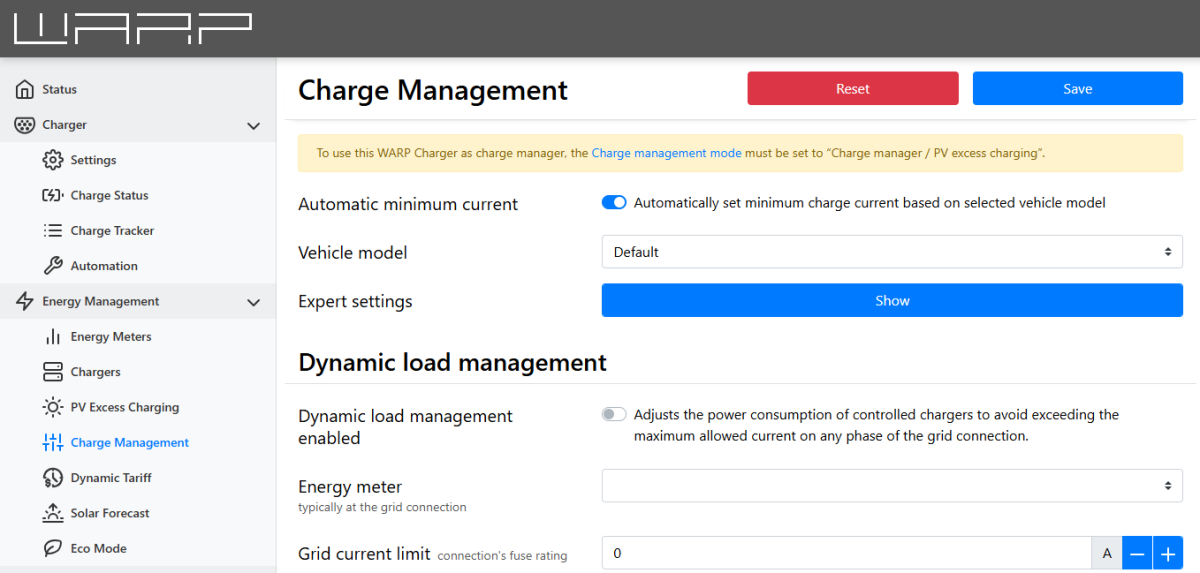Open Automation via wrench icon
This screenshot has height=573, width=1200.
[x=53, y=266]
